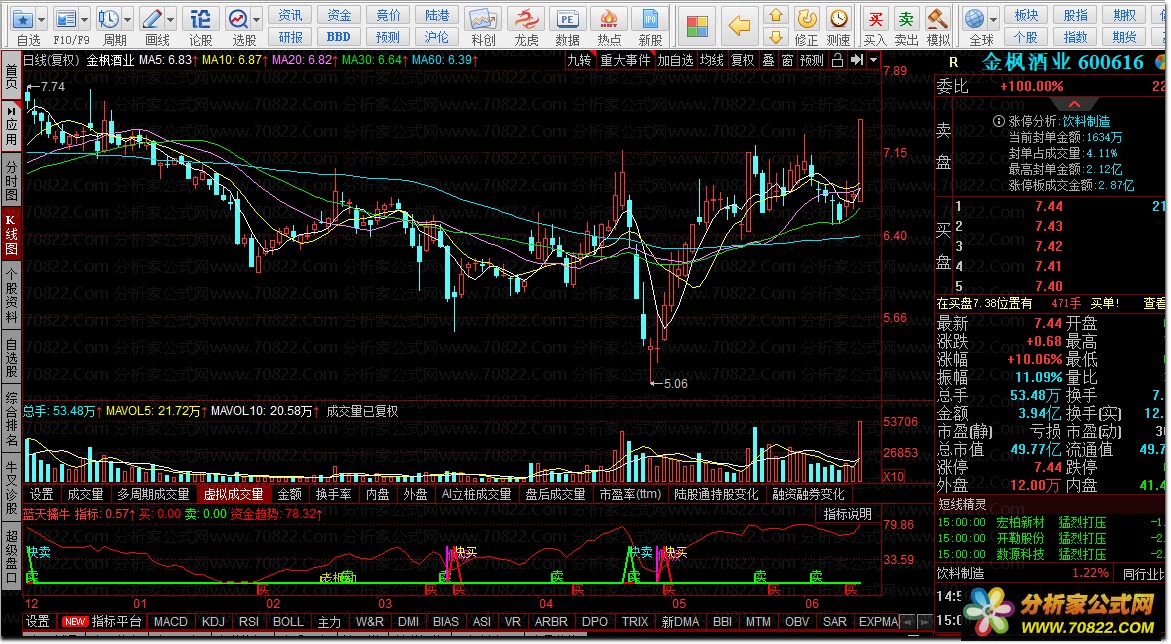This screenshot has height=644, width=1171.
Task: Expand the 周期 dropdown arrow
Action: tap(128, 19)
